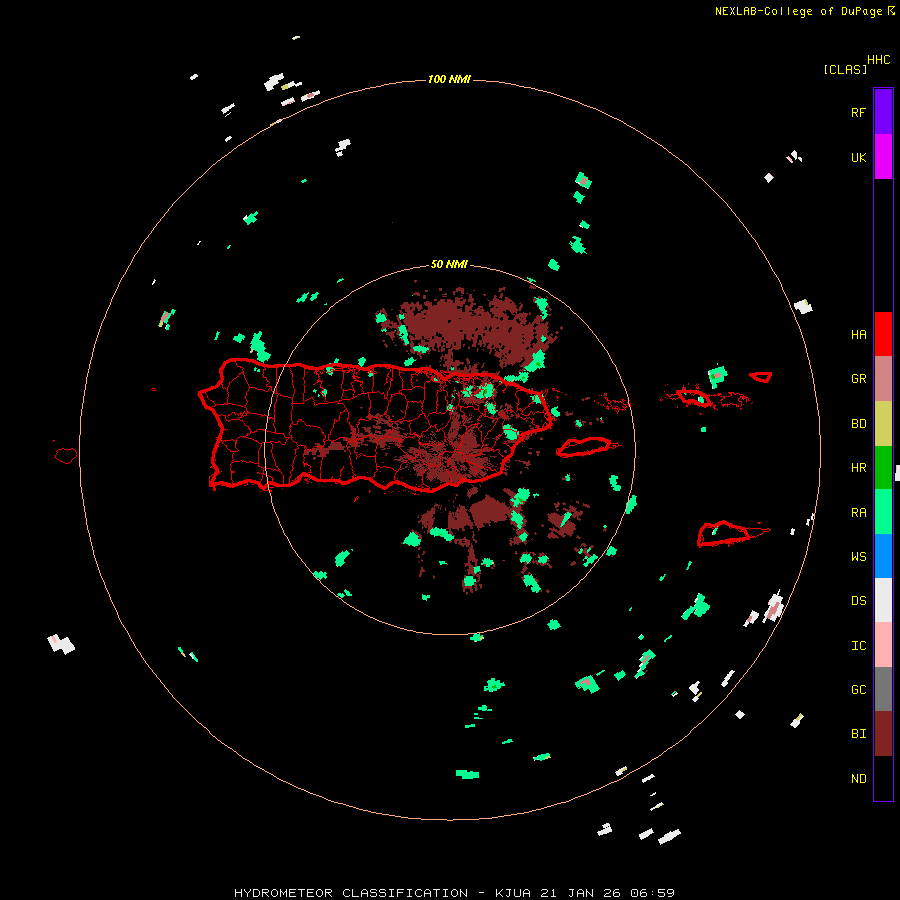The image size is (900, 900).
Task: Click the 100 NMI range ring label
Action: tap(449, 79)
